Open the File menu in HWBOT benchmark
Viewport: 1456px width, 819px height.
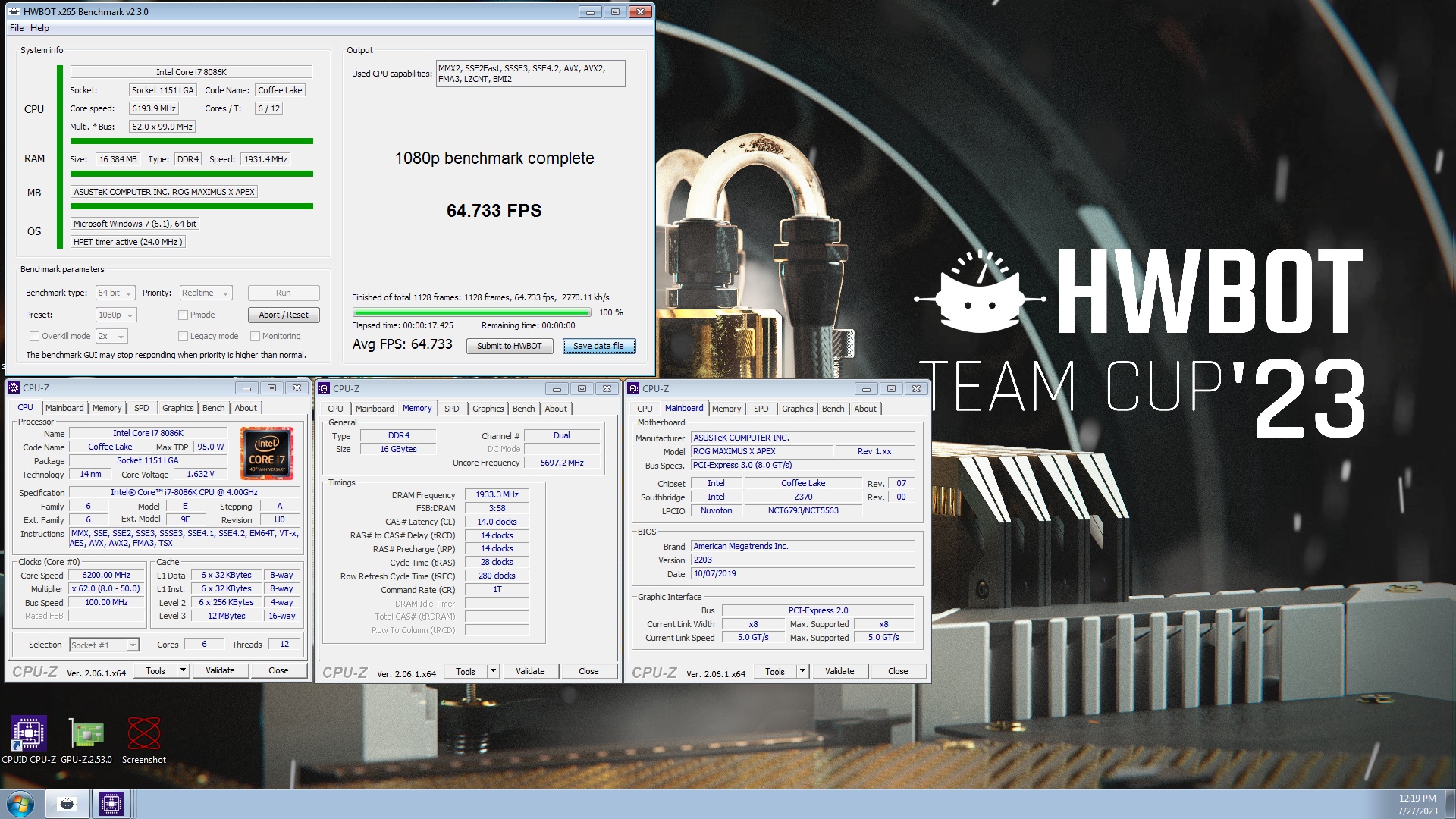pos(17,28)
